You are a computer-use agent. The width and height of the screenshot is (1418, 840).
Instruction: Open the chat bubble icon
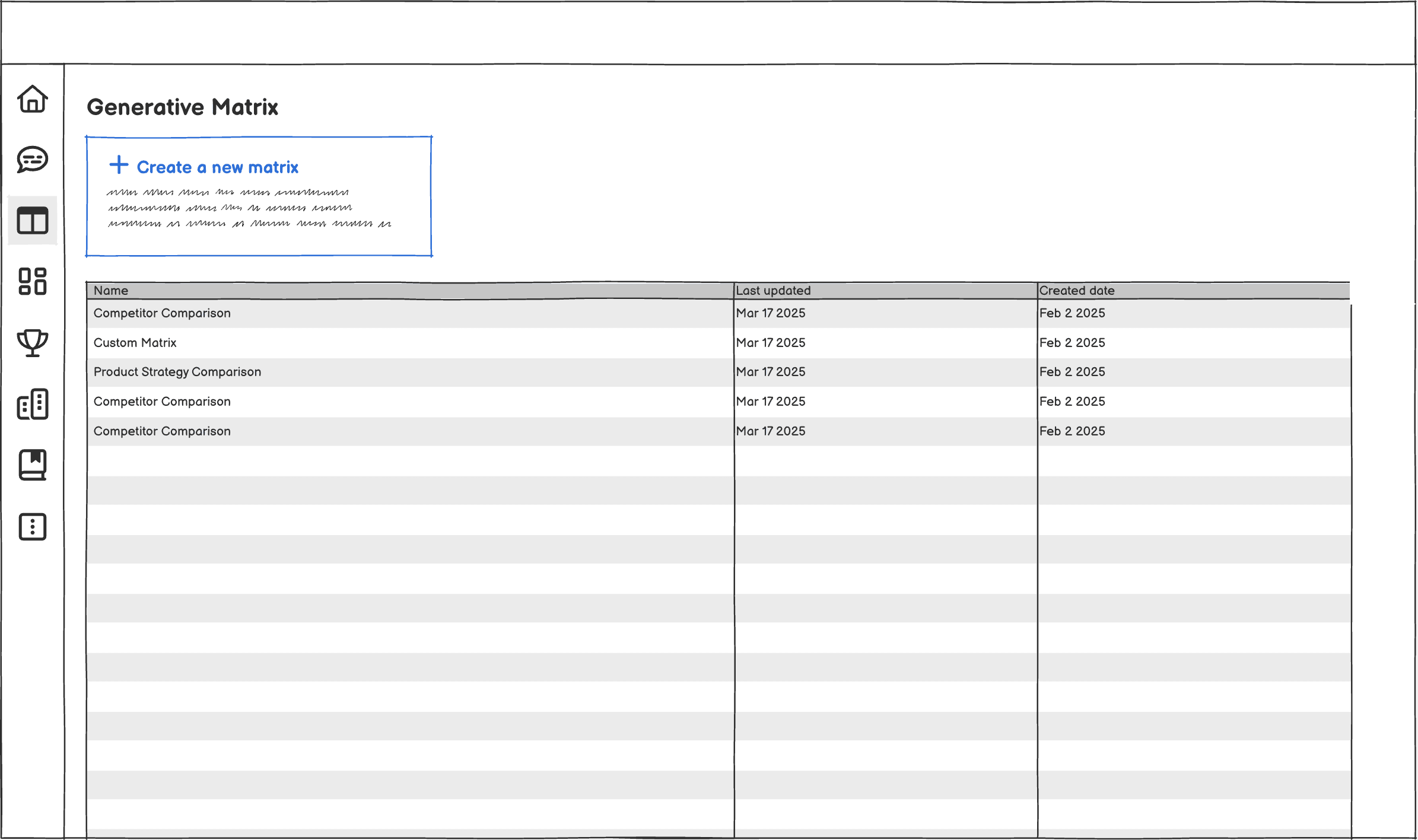[x=33, y=160]
